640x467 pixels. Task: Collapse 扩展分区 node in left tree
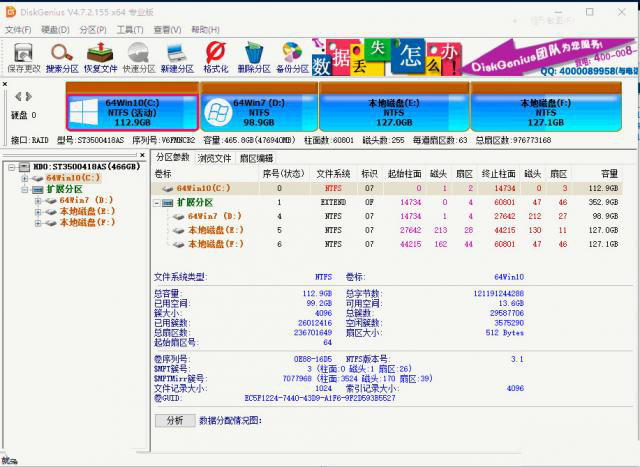[x=24, y=190]
